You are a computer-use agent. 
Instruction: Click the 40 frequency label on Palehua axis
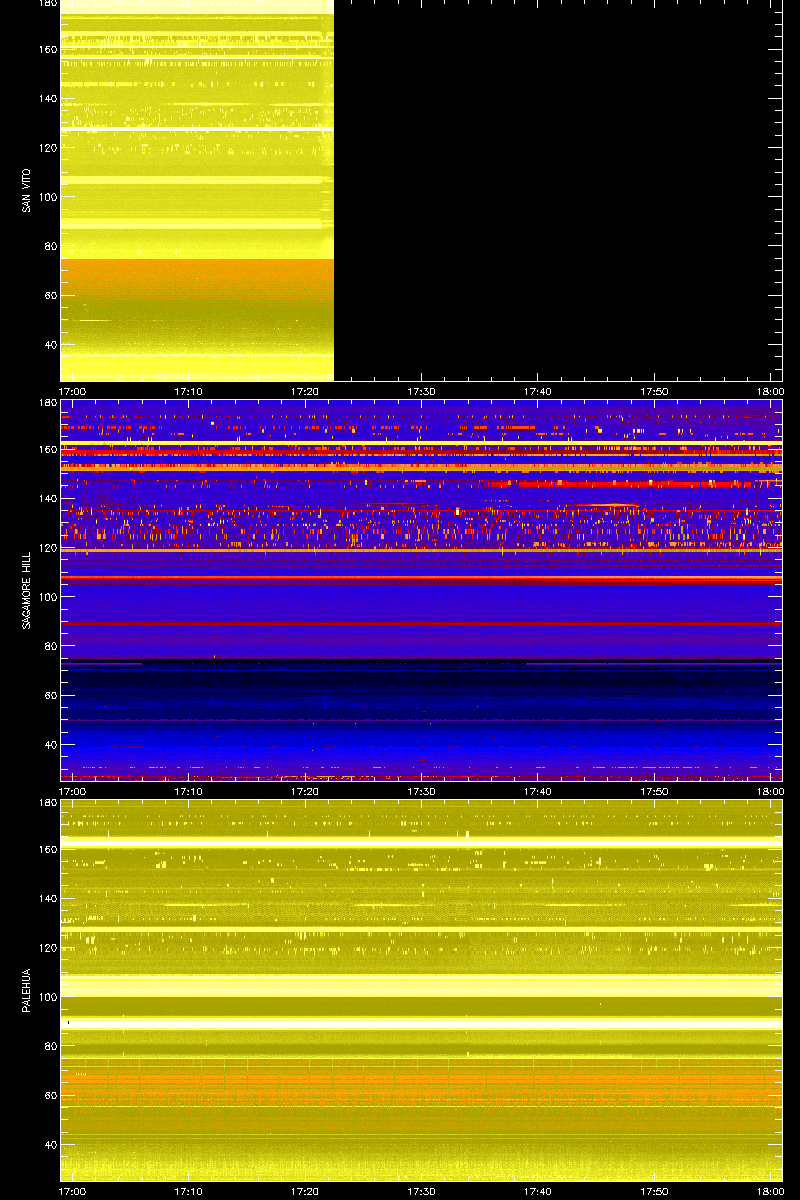(51, 1145)
